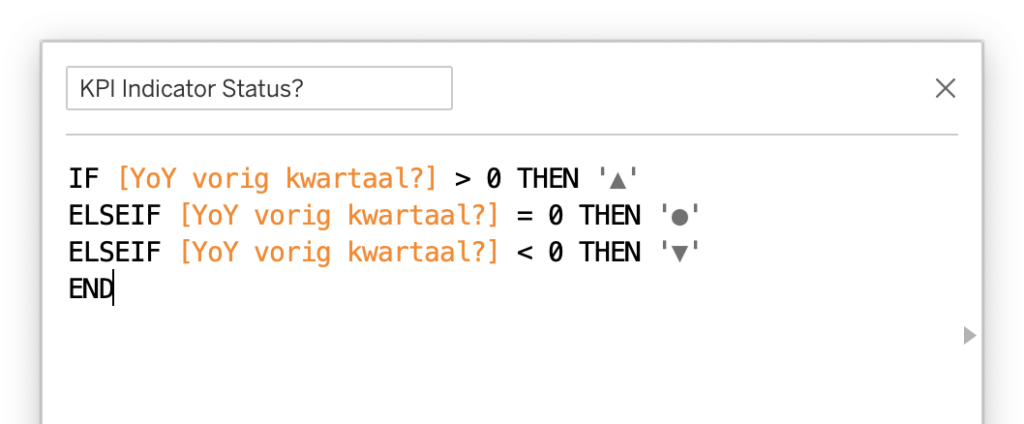Click the down triangle symbol in formula
Screen dimensions: 1024x424
pyautogui.click(x=680, y=254)
